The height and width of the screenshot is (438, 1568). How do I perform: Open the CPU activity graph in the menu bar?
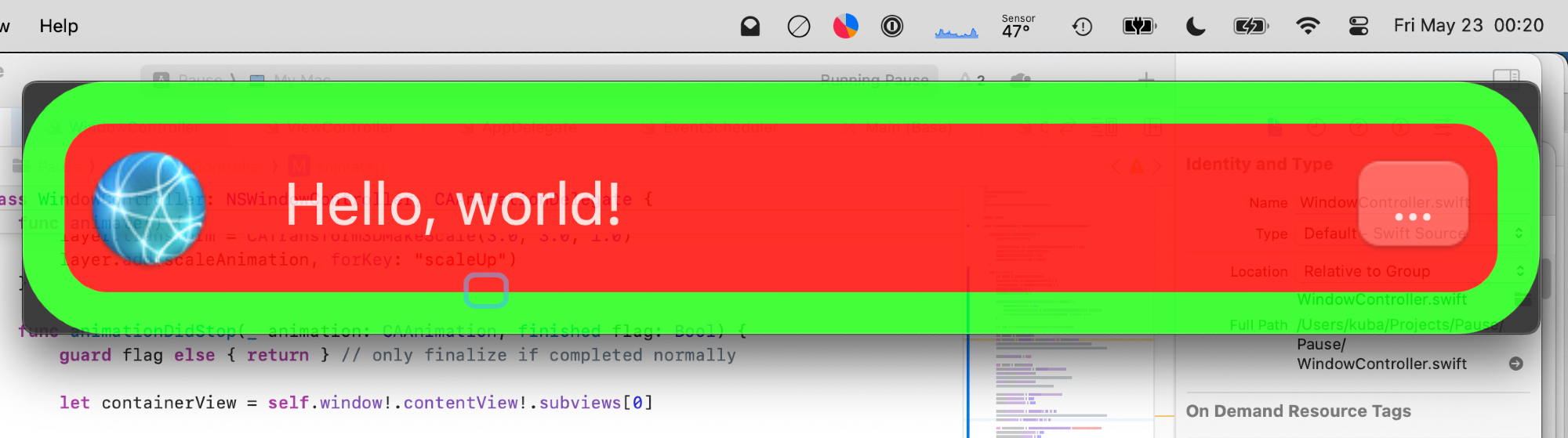click(x=956, y=30)
